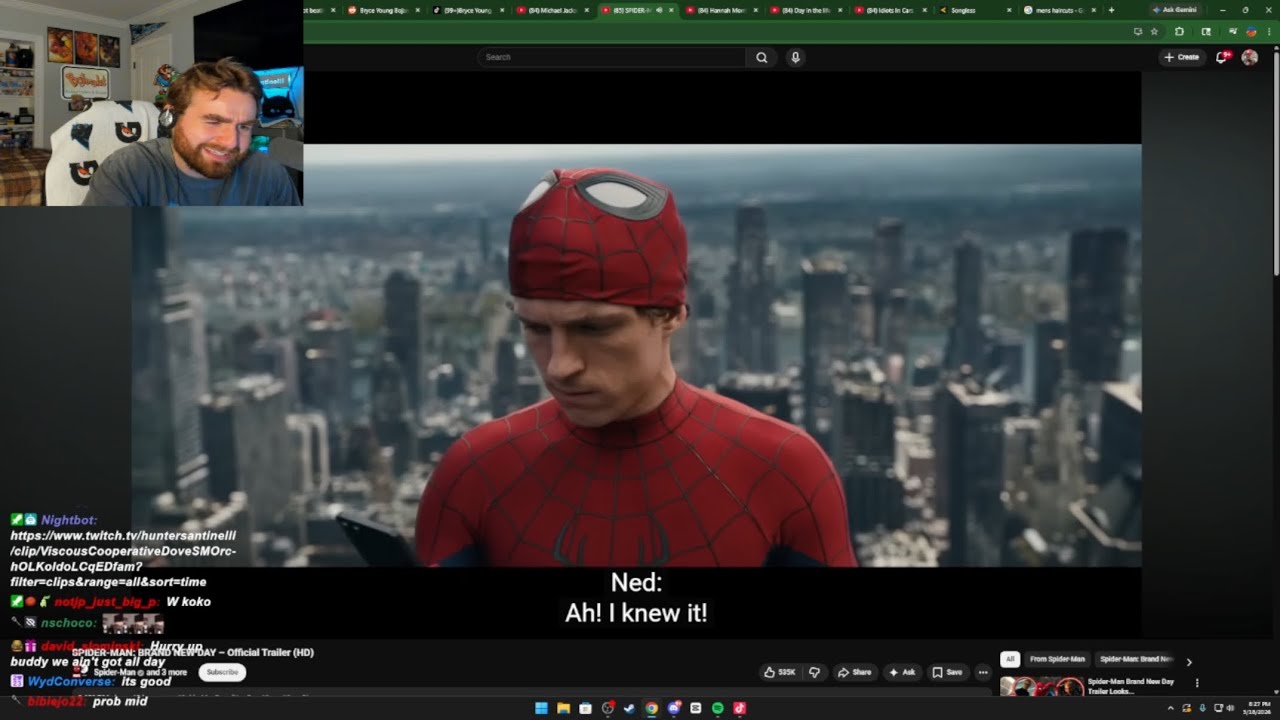
Task: Click the YouTube search magnifier button
Action: 761,57
